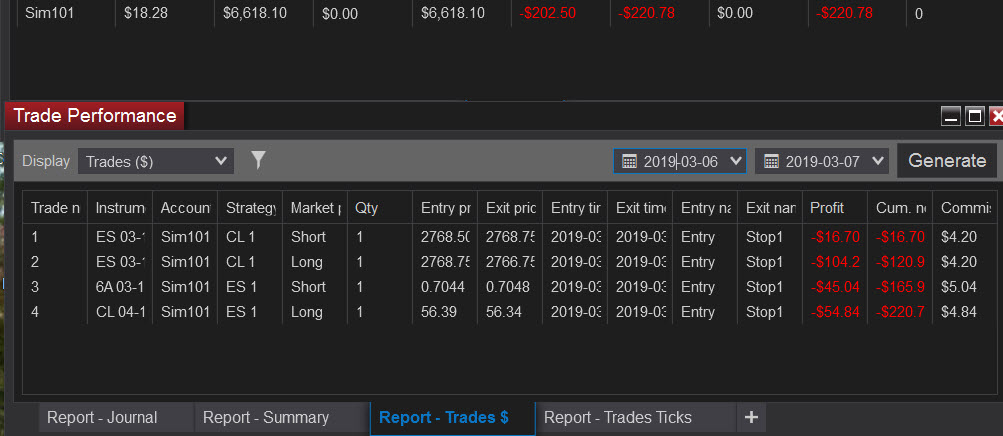Open the Report - Trades Ticks tab
This screenshot has width=1003, height=436.
(x=618, y=417)
